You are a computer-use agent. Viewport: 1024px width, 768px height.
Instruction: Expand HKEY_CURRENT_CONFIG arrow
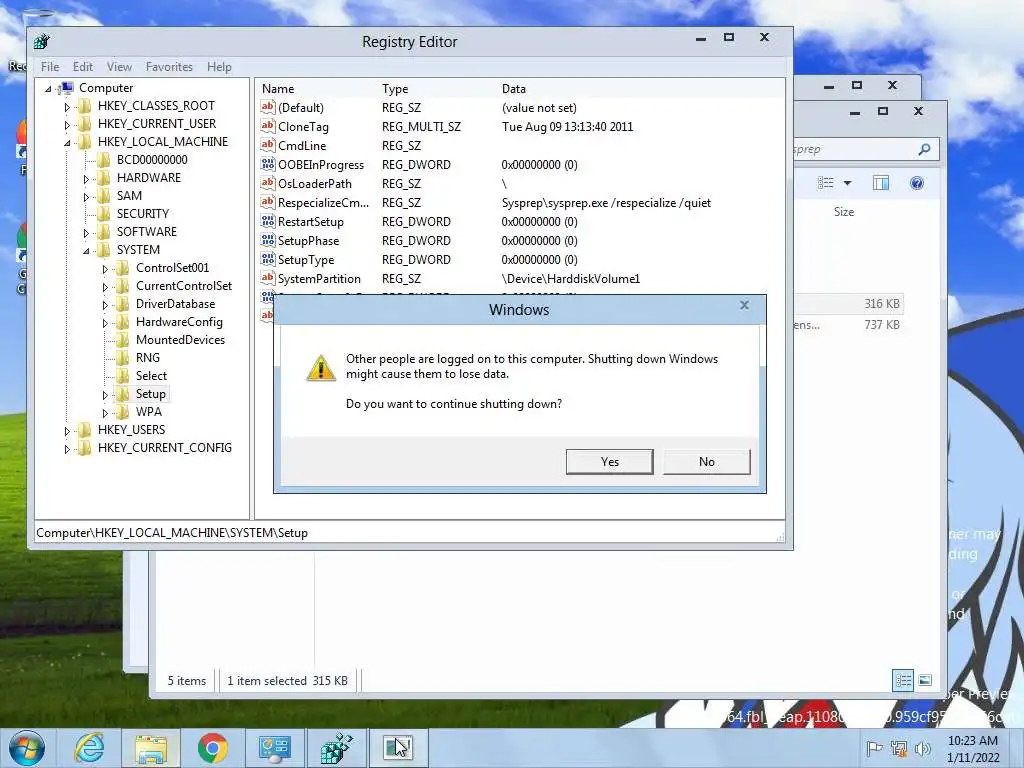[67, 449]
